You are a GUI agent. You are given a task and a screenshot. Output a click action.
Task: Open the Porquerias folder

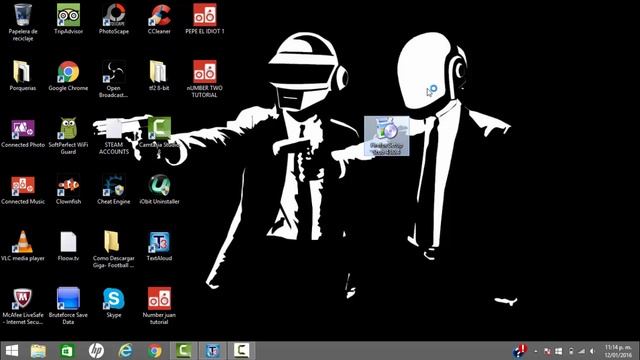pyautogui.click(x=23, y=76)
